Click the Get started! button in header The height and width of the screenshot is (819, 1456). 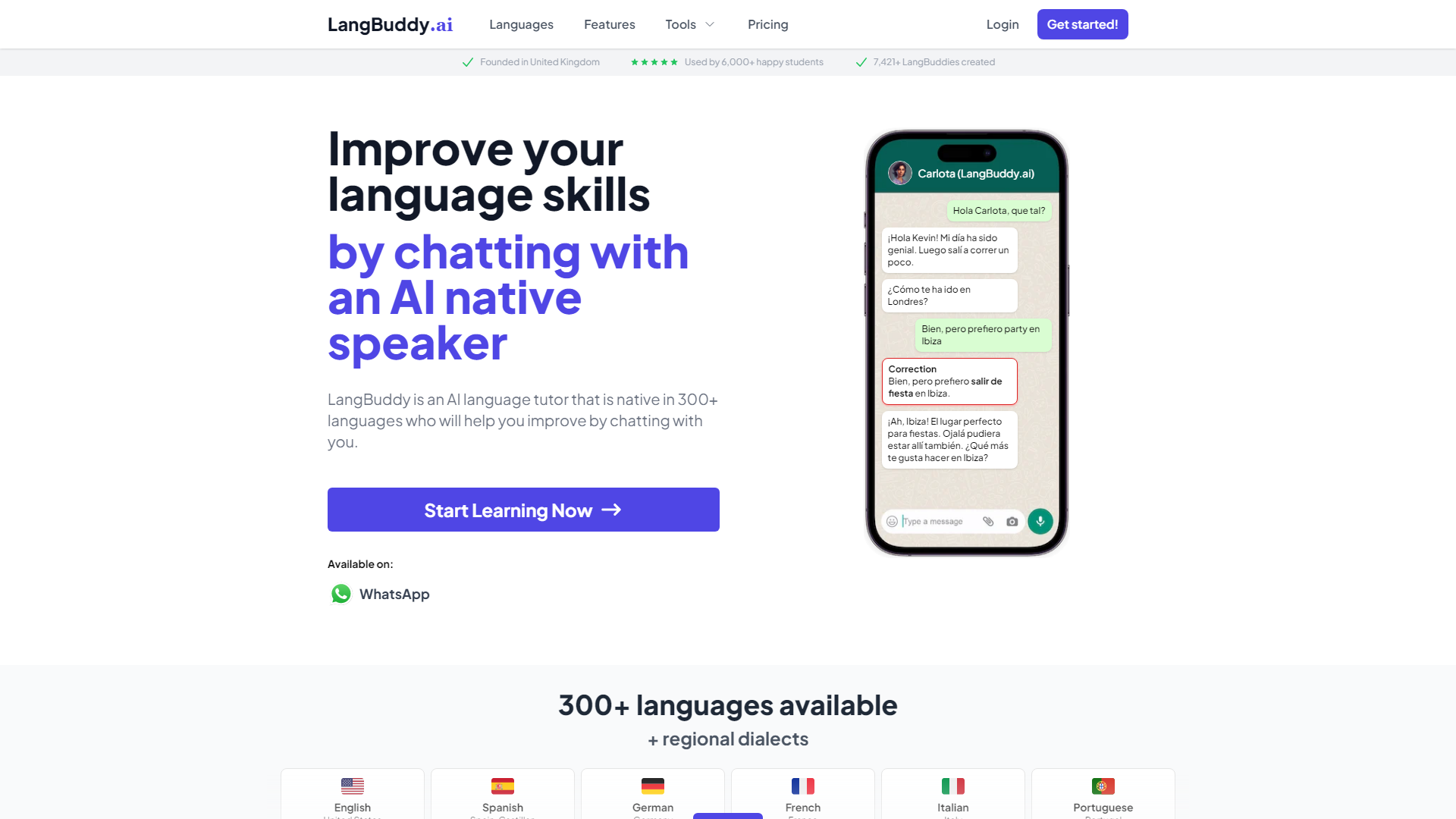click(x=1083, y=24)
